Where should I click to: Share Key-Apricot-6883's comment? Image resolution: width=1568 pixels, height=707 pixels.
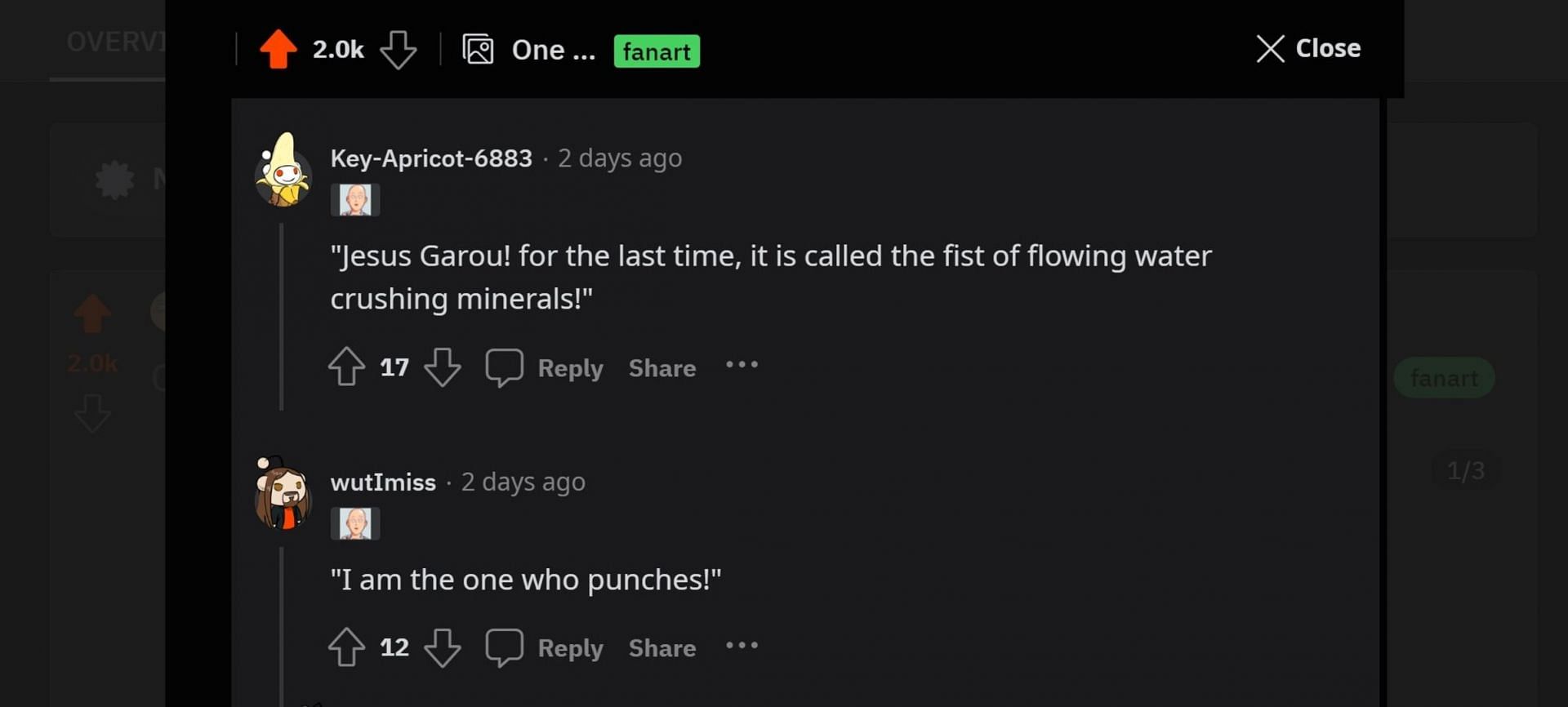click(x=662, y=368)
